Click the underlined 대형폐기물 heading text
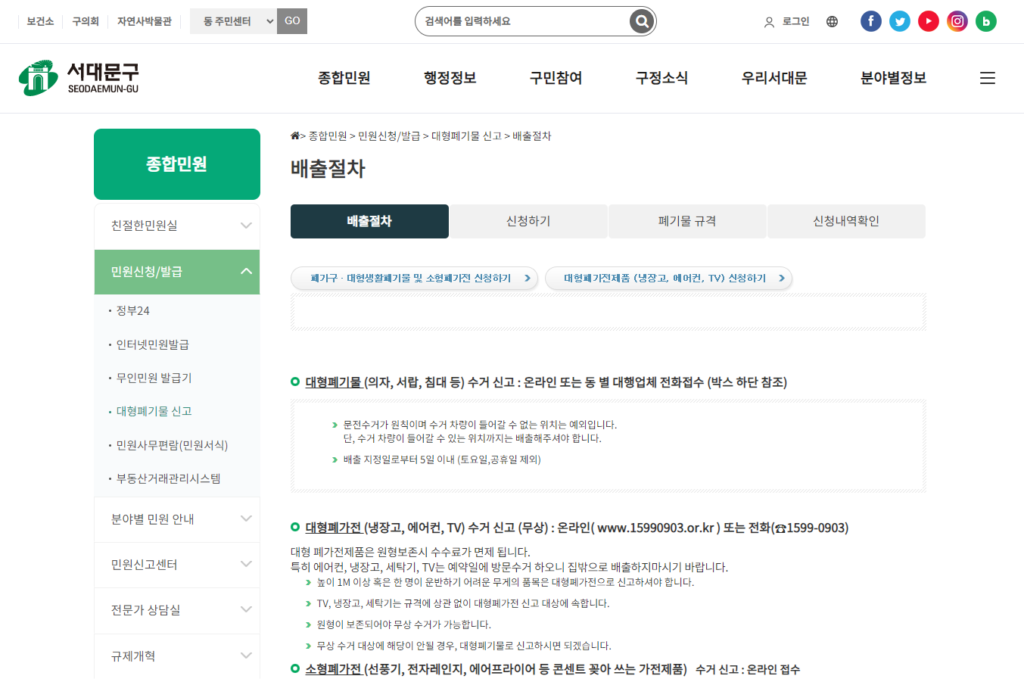 [x=333, y=383]
